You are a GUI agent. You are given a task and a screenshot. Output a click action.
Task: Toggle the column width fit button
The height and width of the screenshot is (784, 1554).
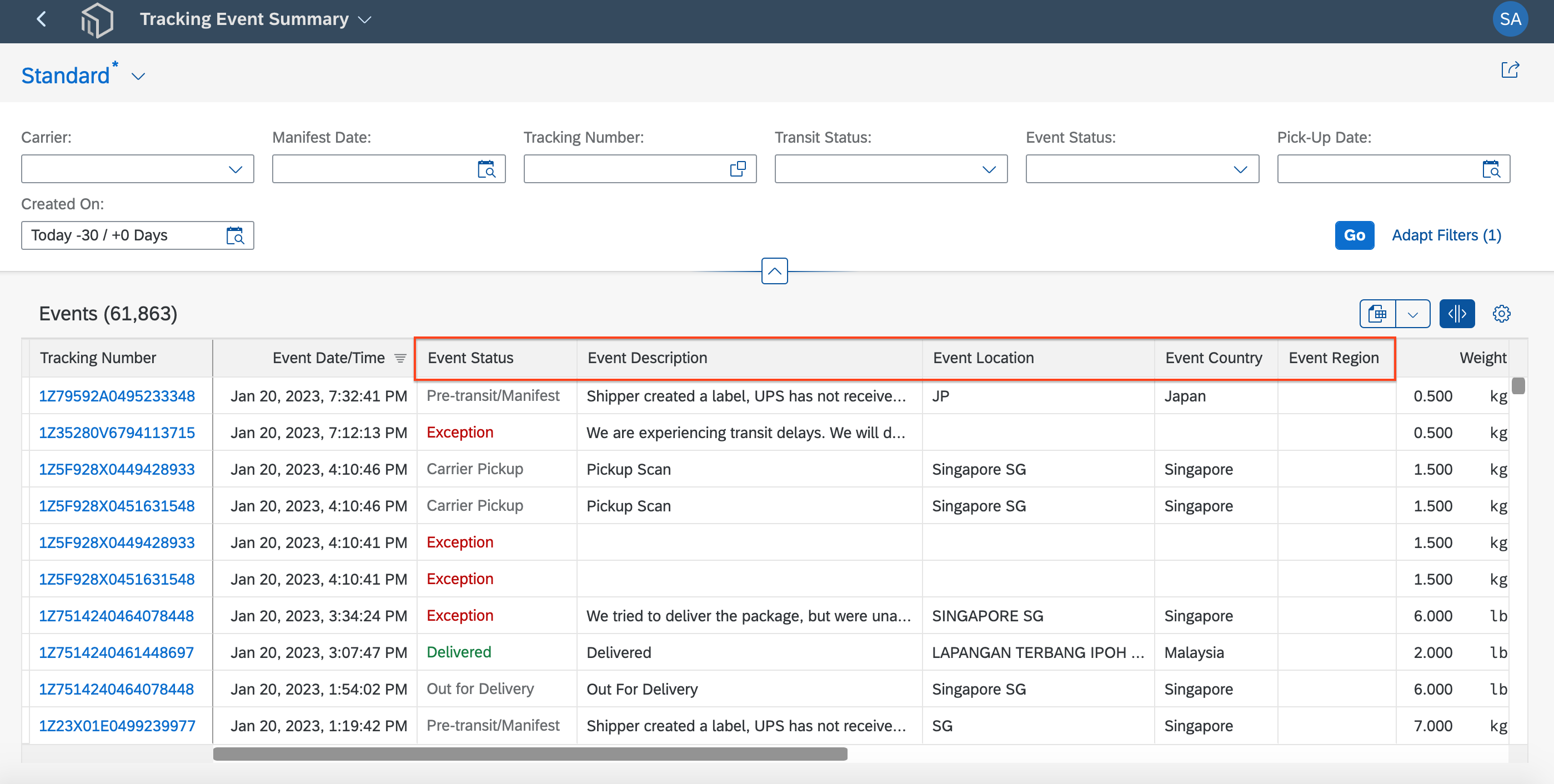point(1456,314)
